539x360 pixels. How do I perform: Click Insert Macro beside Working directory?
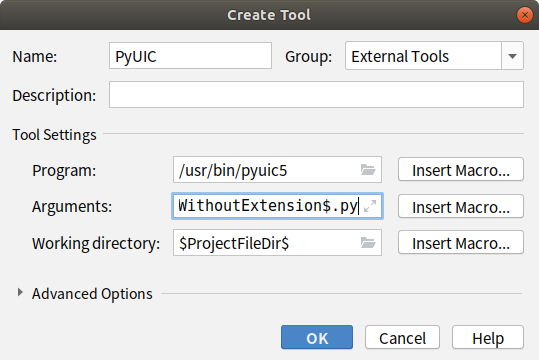461,243
